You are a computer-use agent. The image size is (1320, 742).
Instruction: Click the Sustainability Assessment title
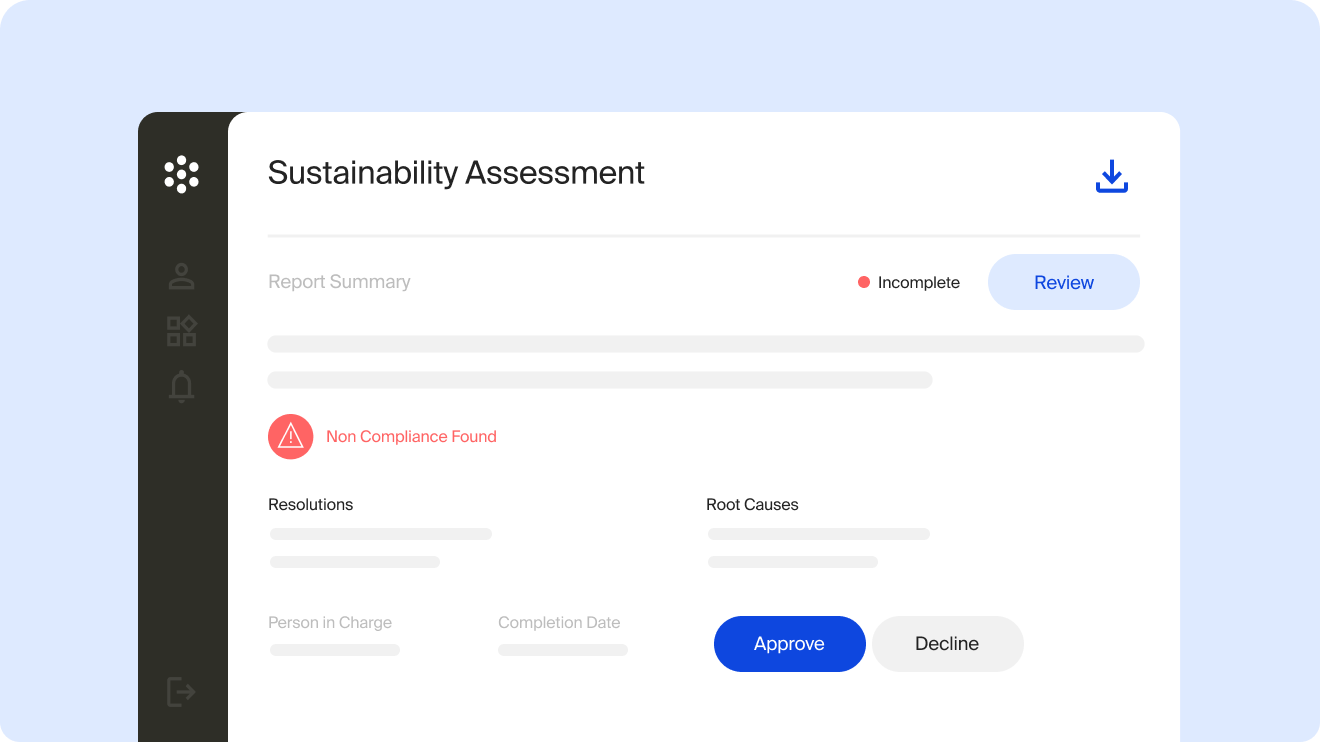pyautogui.click(x=456, y=173)
